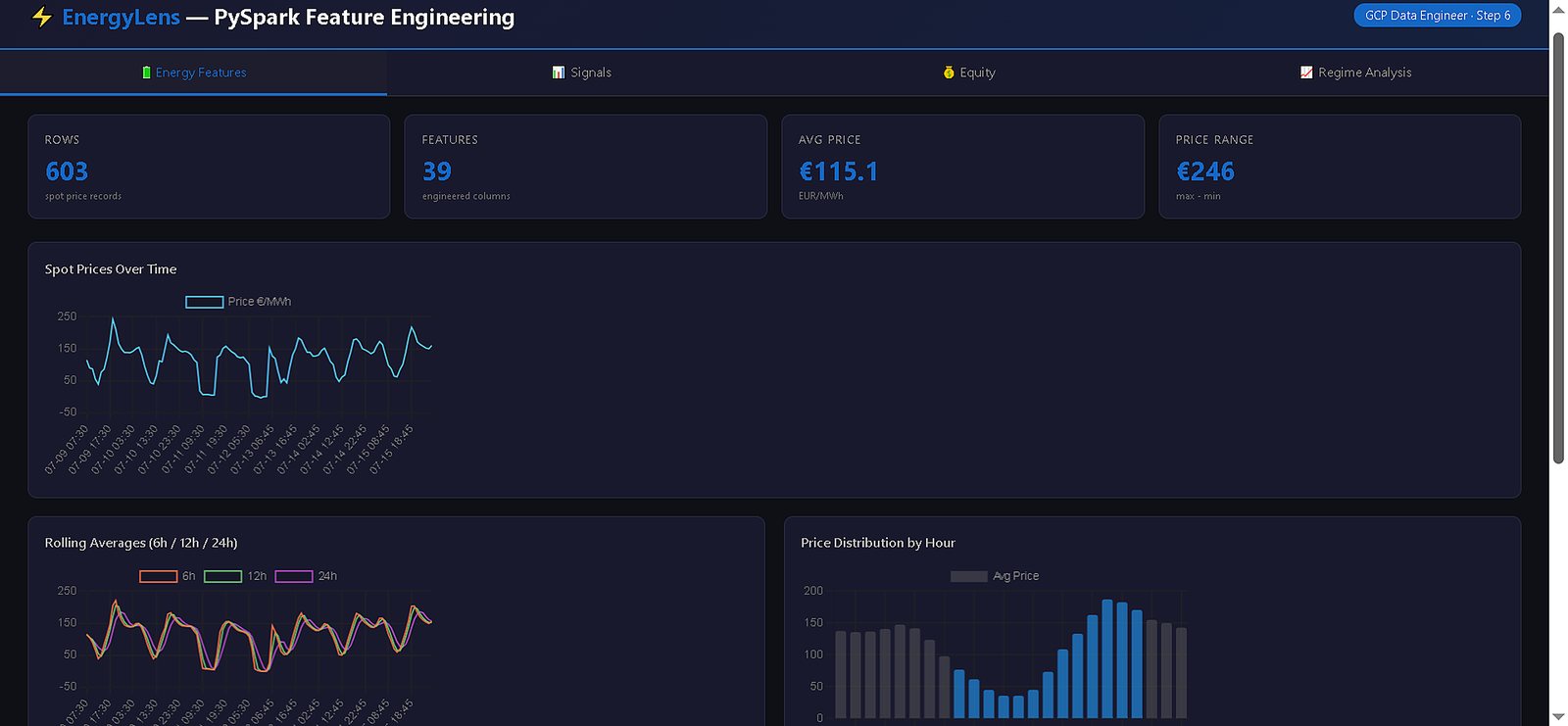Click the Equity money bag icon
This screenshot has width=1568, height=726.
click(949, 73)
